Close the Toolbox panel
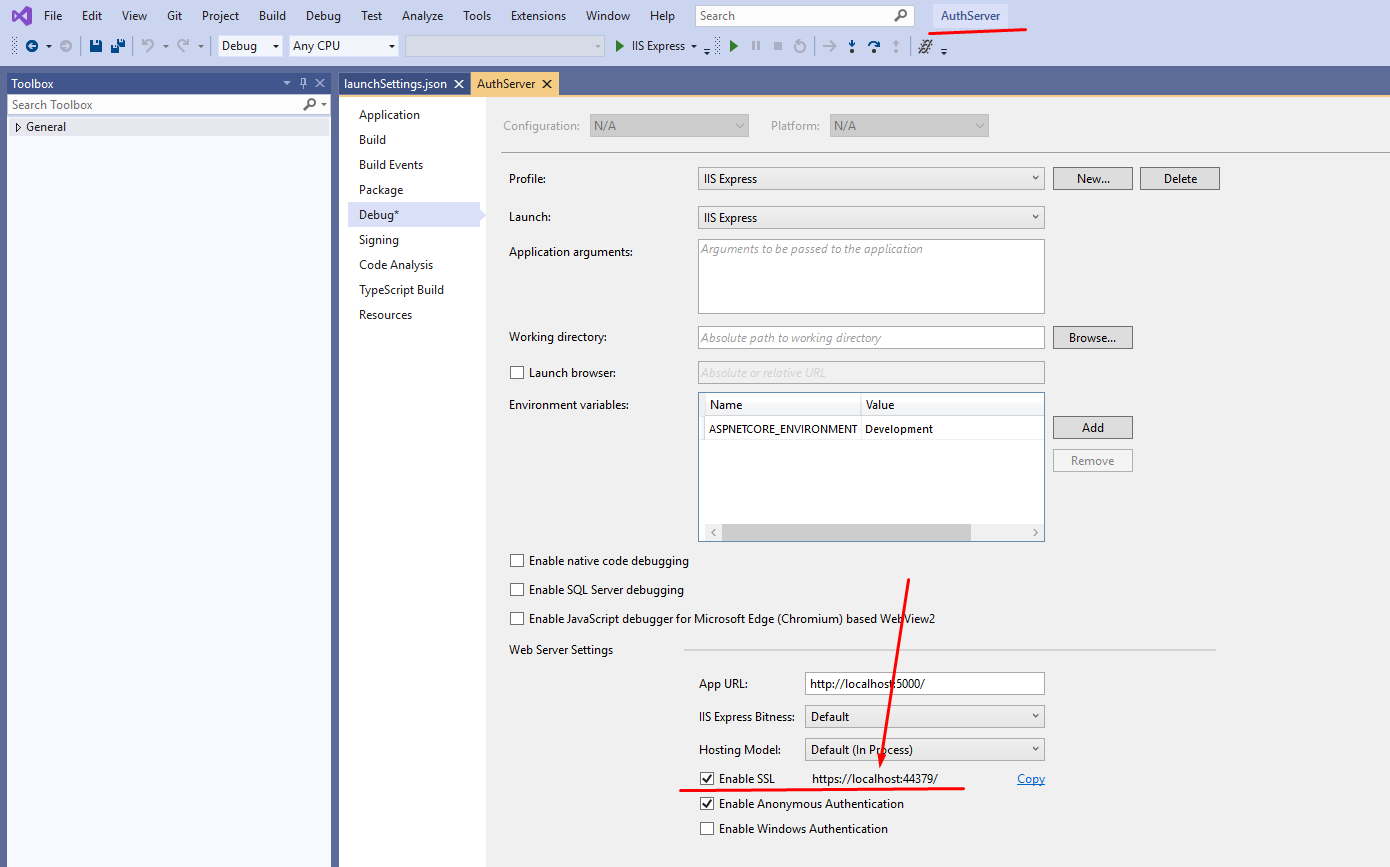Viewport: 1390px width, 867px height. point(320,84)
